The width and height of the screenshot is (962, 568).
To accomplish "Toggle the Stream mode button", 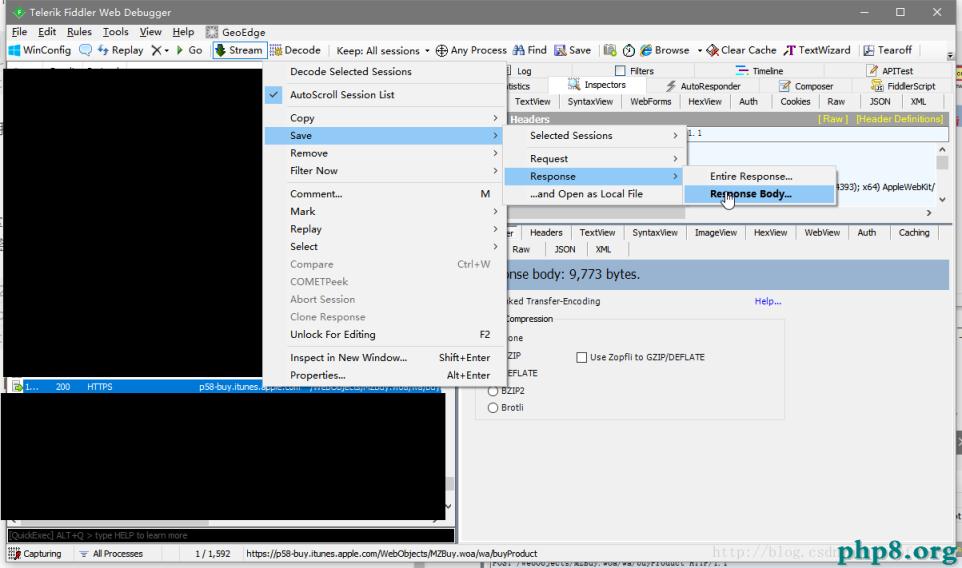I will (x=239, y=50).
